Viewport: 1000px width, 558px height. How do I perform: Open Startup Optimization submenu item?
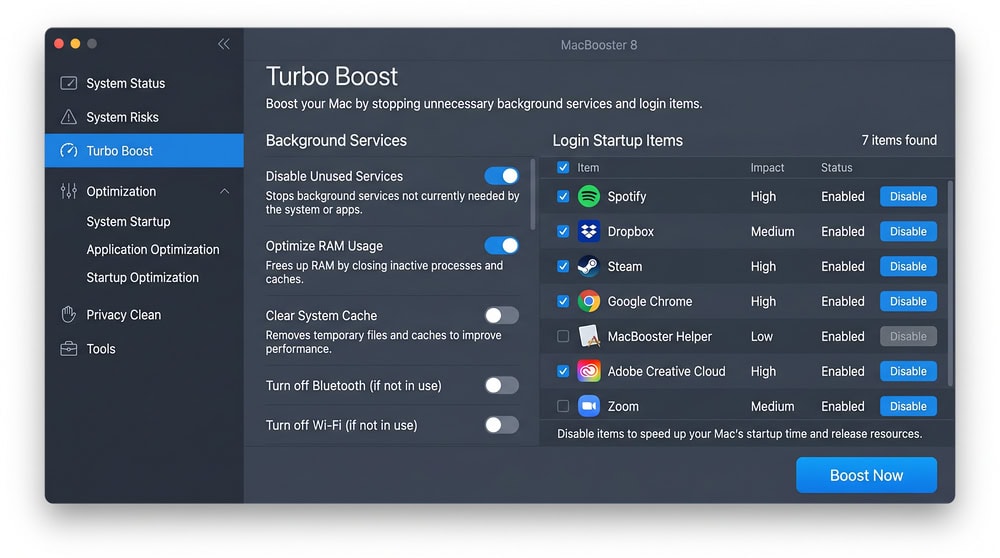tap(143, 277)
